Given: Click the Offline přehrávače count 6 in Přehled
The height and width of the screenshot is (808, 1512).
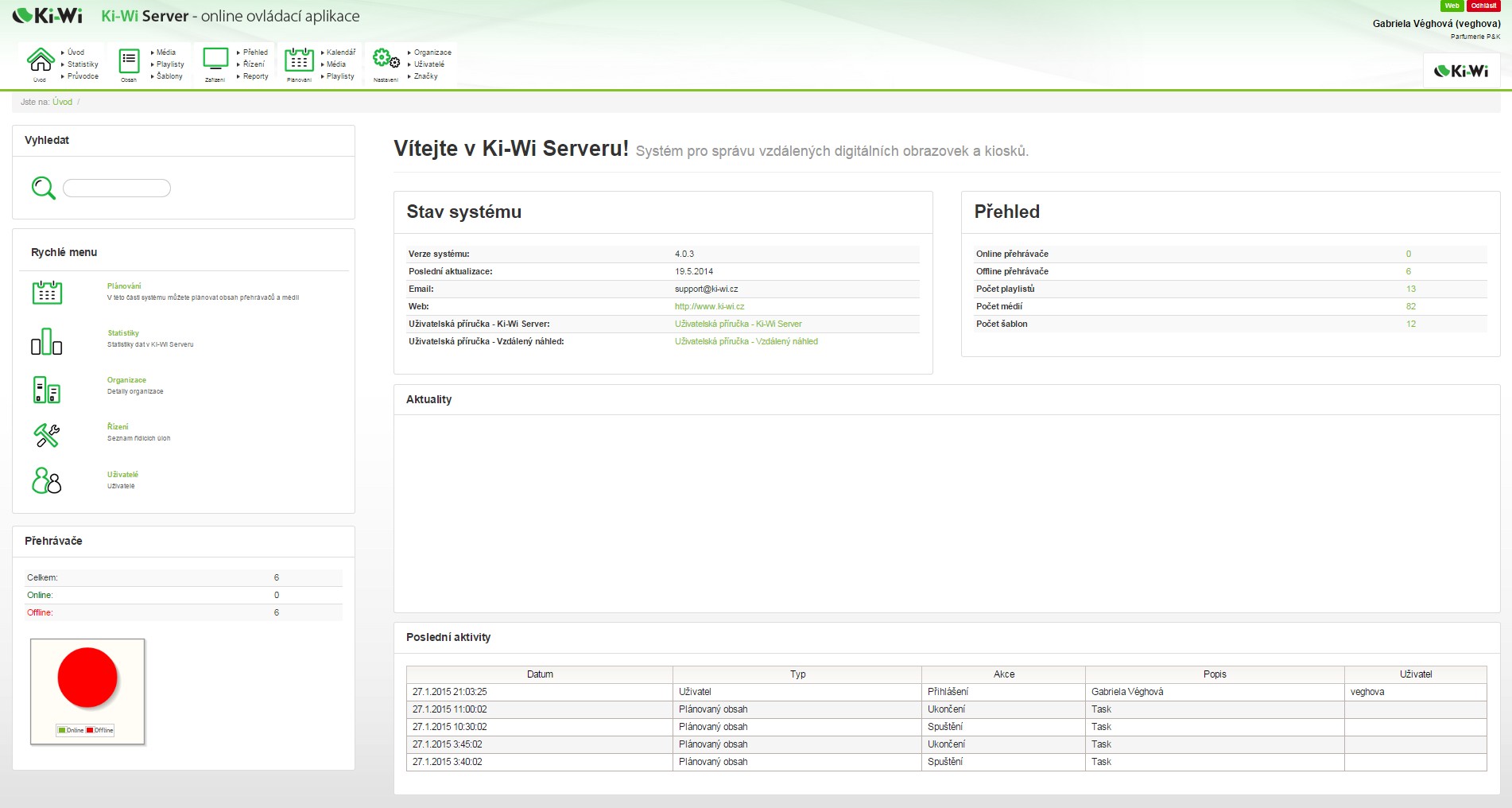Looking at the screenshot, I should [1408, 271].
